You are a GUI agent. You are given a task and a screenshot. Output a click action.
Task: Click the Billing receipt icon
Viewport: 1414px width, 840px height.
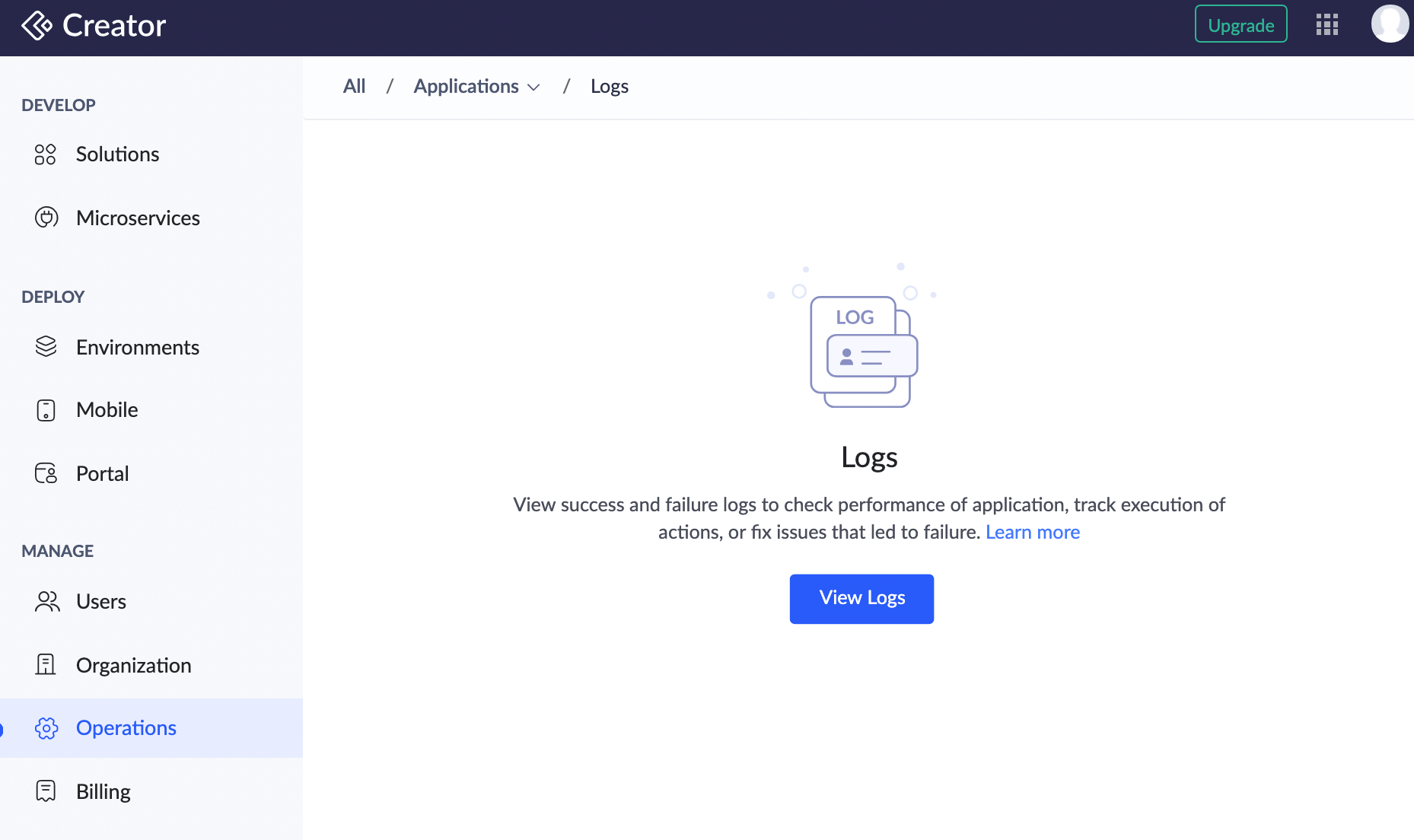pyautogui.click(x=46, y=791)
